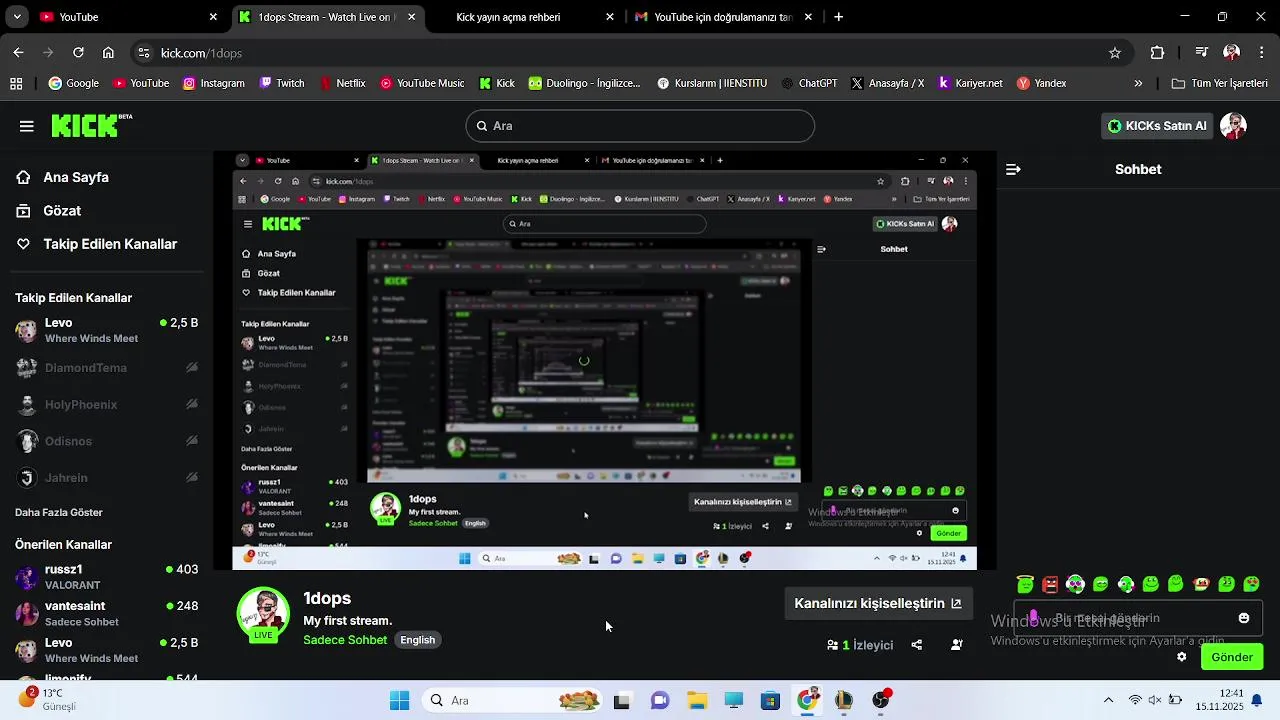Open Chrome extensions puzzle icon

click(x=1158, y=53)
